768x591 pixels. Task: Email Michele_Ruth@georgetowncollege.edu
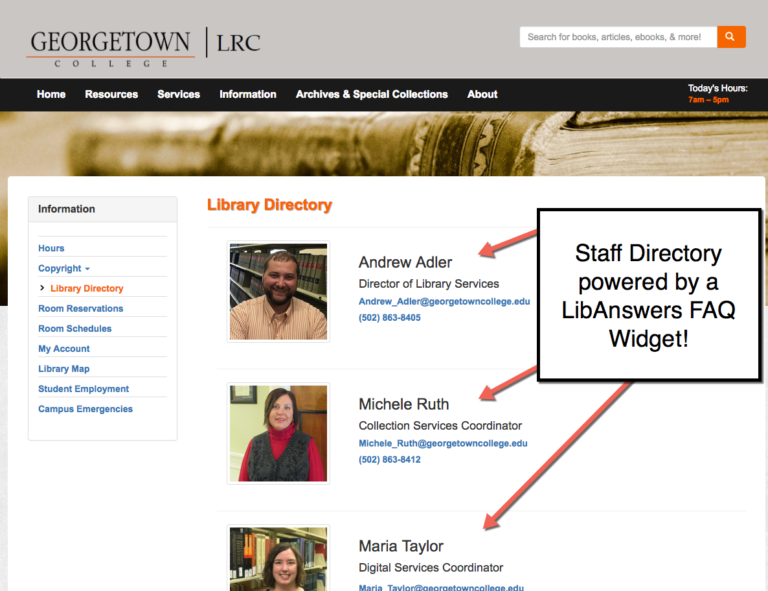(443, 444)
